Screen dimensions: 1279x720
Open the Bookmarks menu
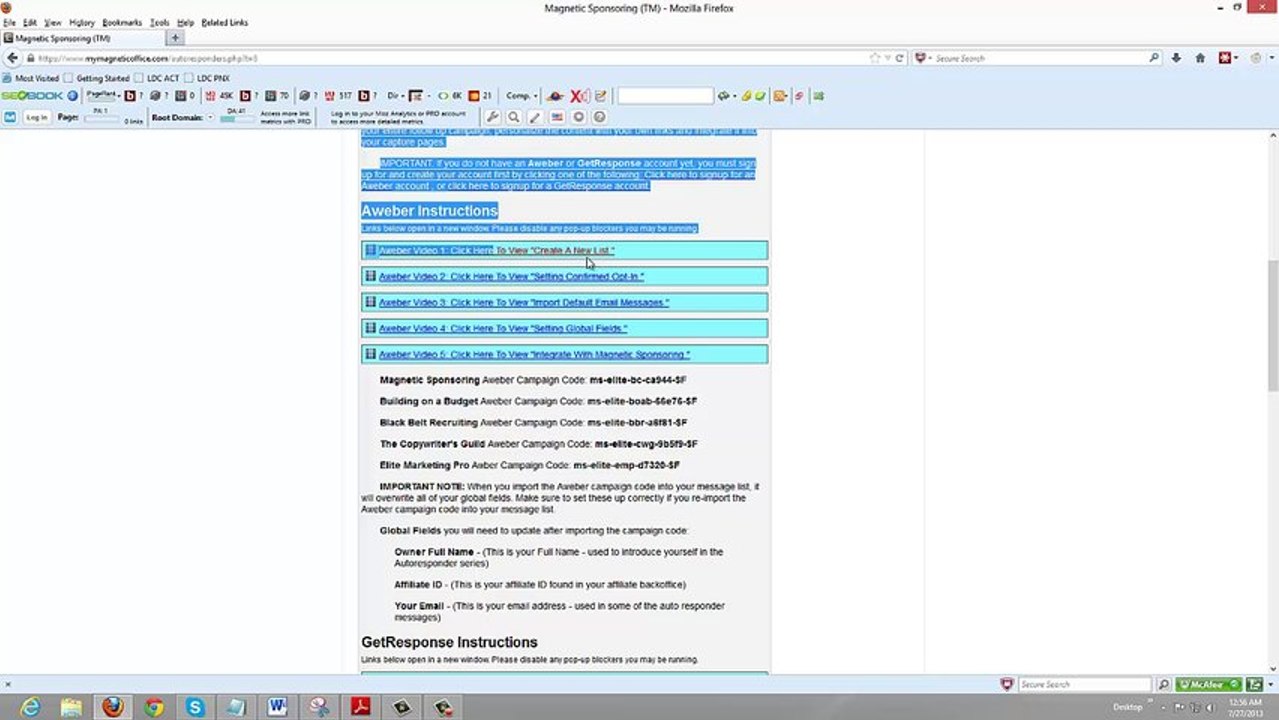point(122,22)
